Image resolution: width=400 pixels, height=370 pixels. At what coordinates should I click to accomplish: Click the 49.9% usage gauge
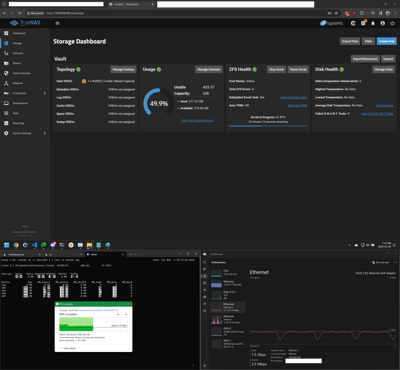click(x=159, y=103)
